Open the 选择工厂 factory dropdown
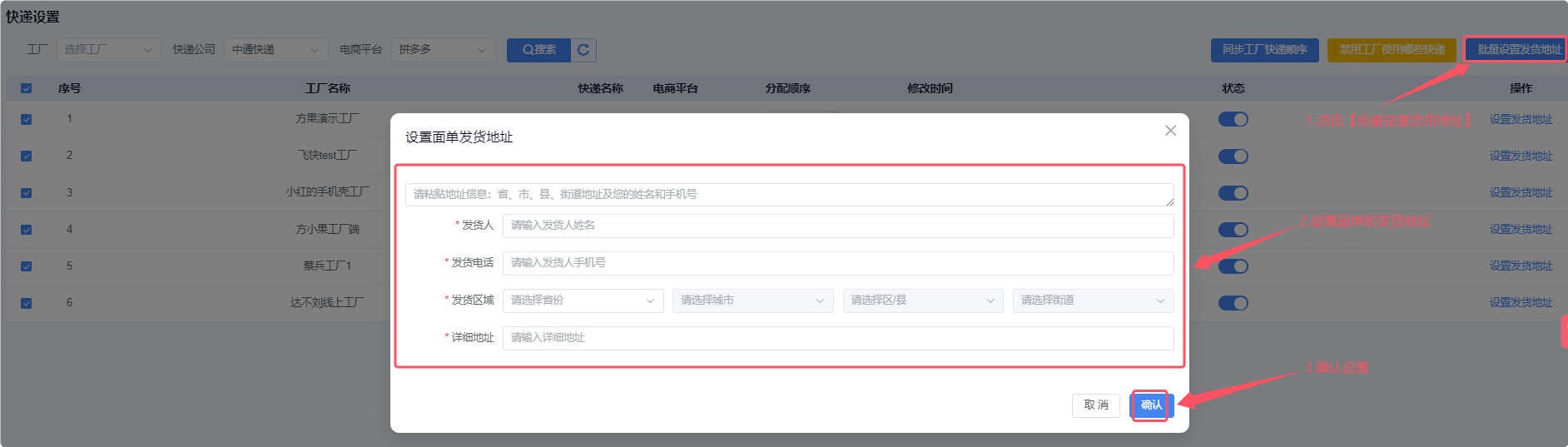 coord(108,50)
